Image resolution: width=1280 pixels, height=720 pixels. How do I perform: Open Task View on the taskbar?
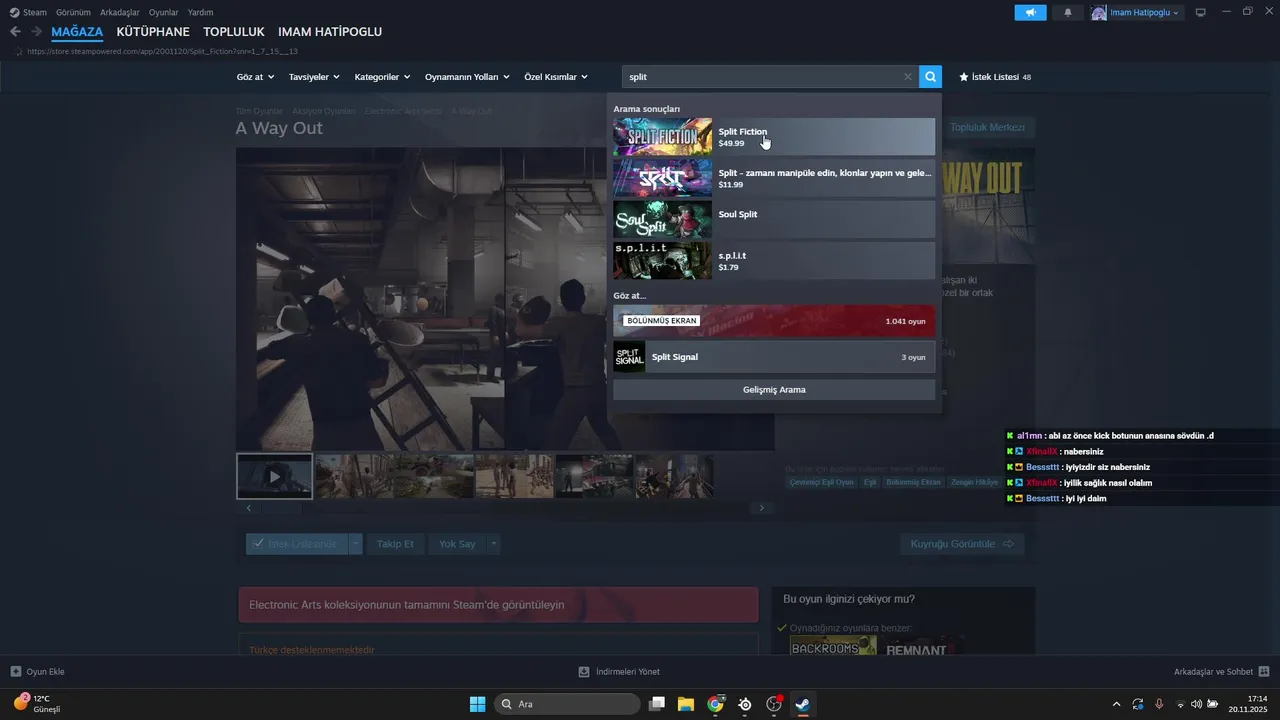click(657, 704)
